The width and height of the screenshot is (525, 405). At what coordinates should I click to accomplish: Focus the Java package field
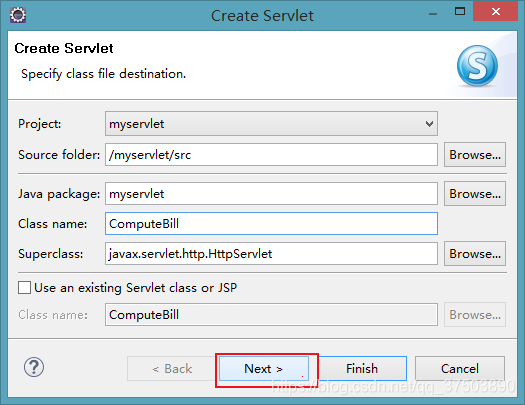point(271,193)
